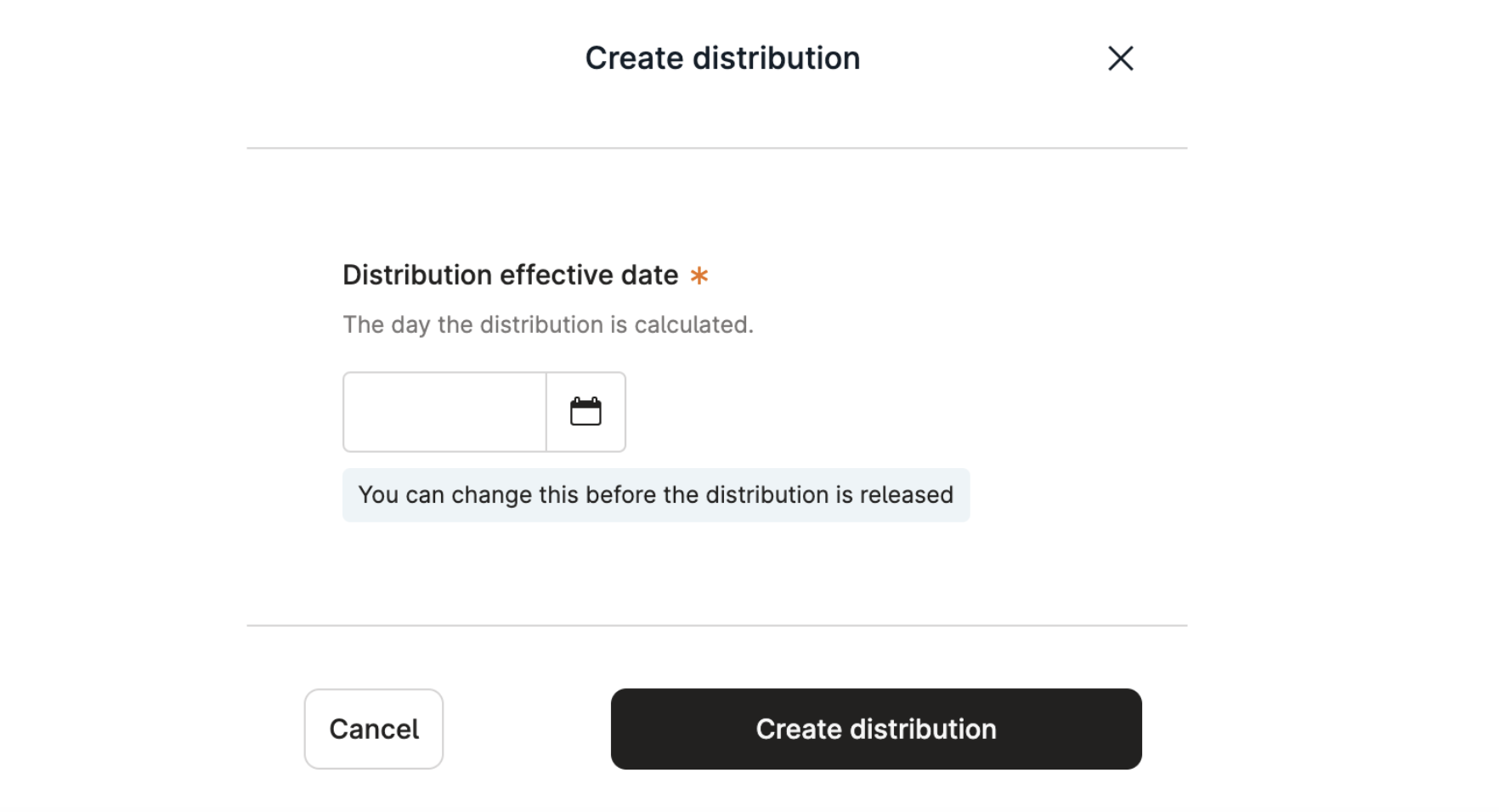
Task: Click the black Create distribution button
Action: click(x=875, y=729)
